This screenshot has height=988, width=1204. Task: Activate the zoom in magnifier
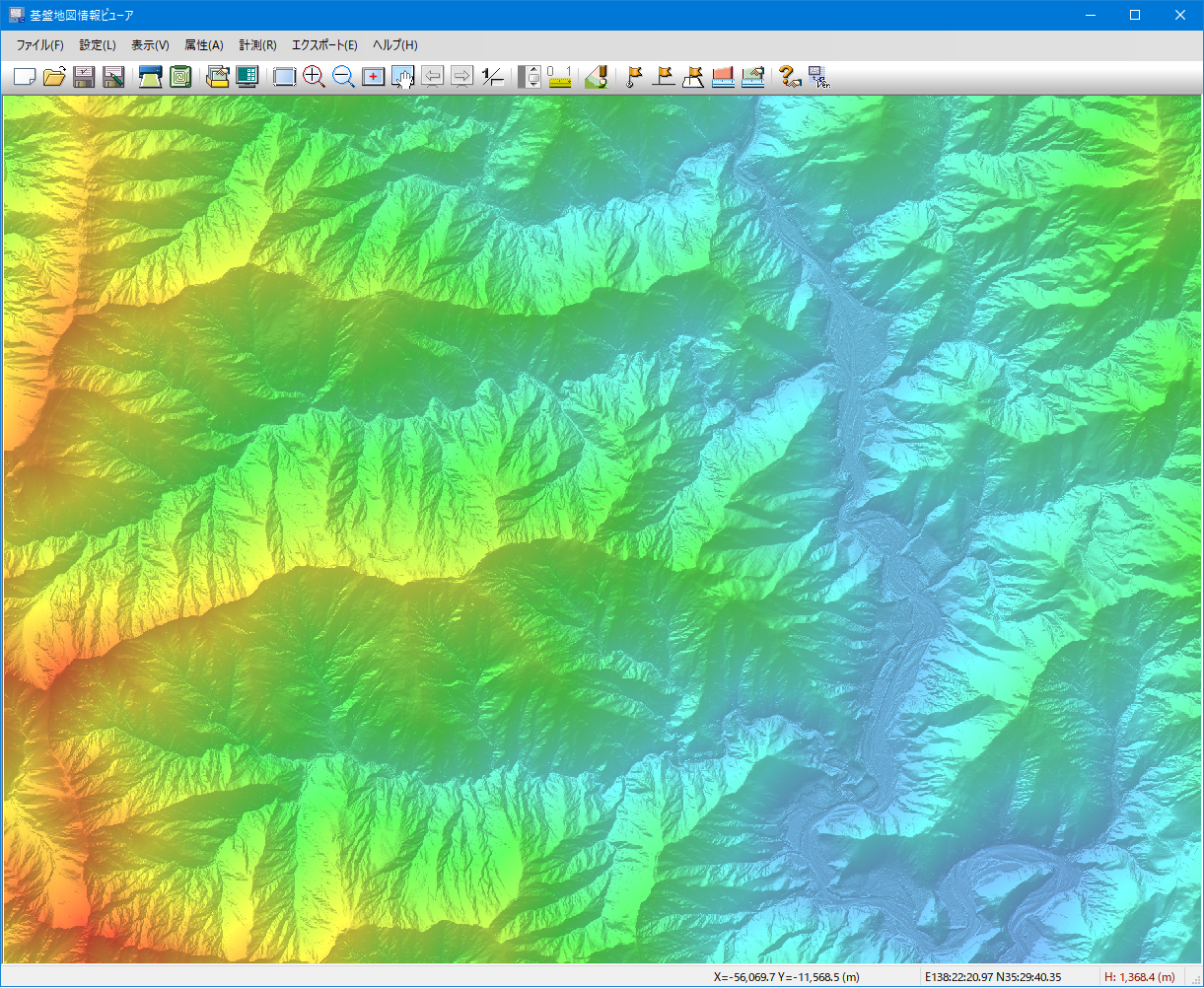tap(314, 76)
